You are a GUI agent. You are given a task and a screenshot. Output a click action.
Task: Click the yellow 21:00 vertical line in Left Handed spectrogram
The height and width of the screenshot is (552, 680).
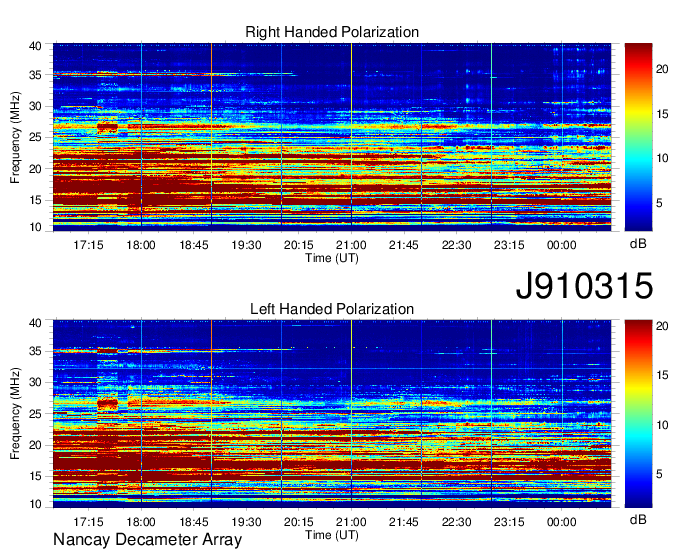[351, 412]
